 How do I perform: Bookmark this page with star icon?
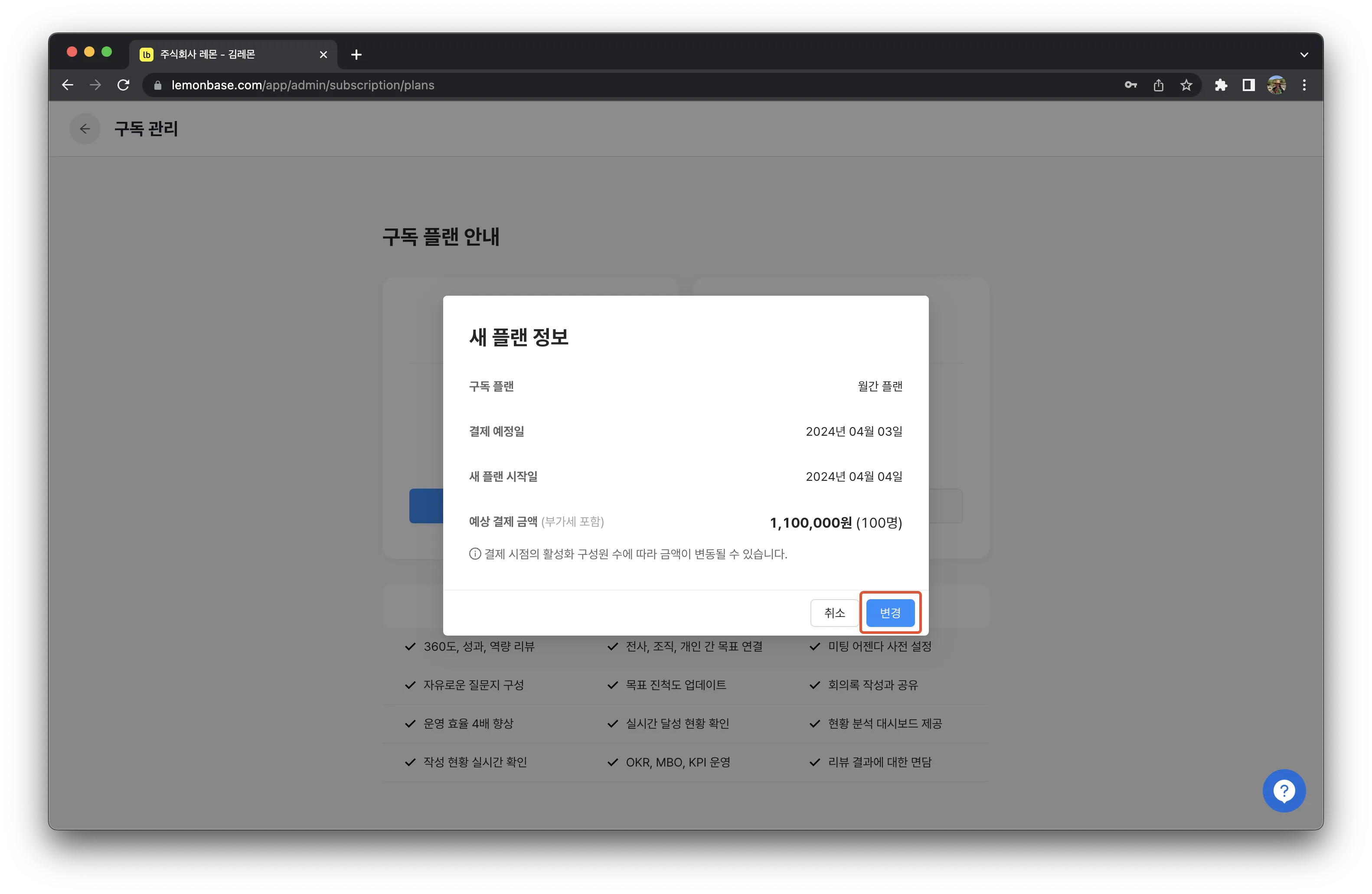tap(1186, 85)
